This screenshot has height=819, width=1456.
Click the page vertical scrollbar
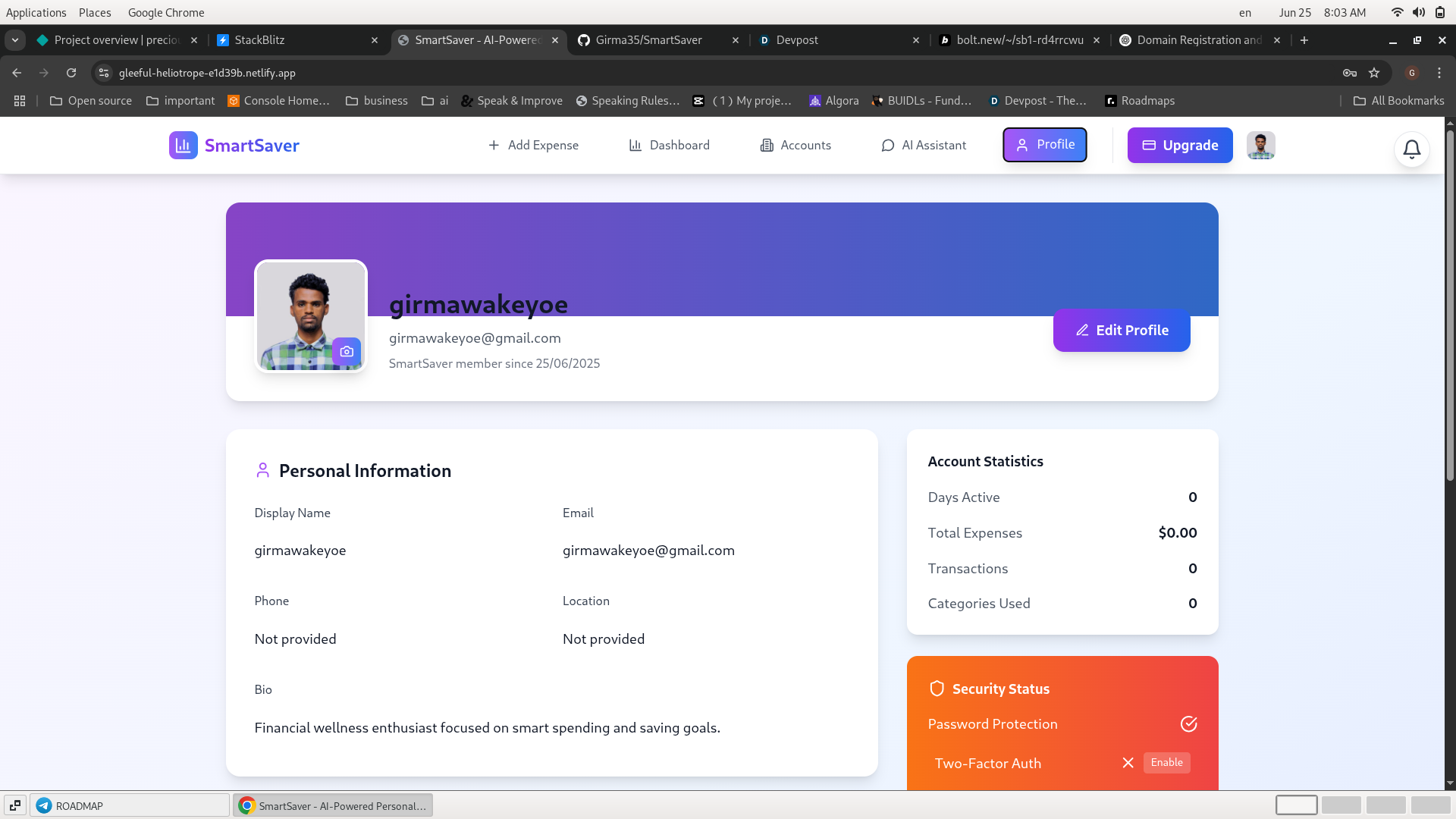pos(1450,303)
